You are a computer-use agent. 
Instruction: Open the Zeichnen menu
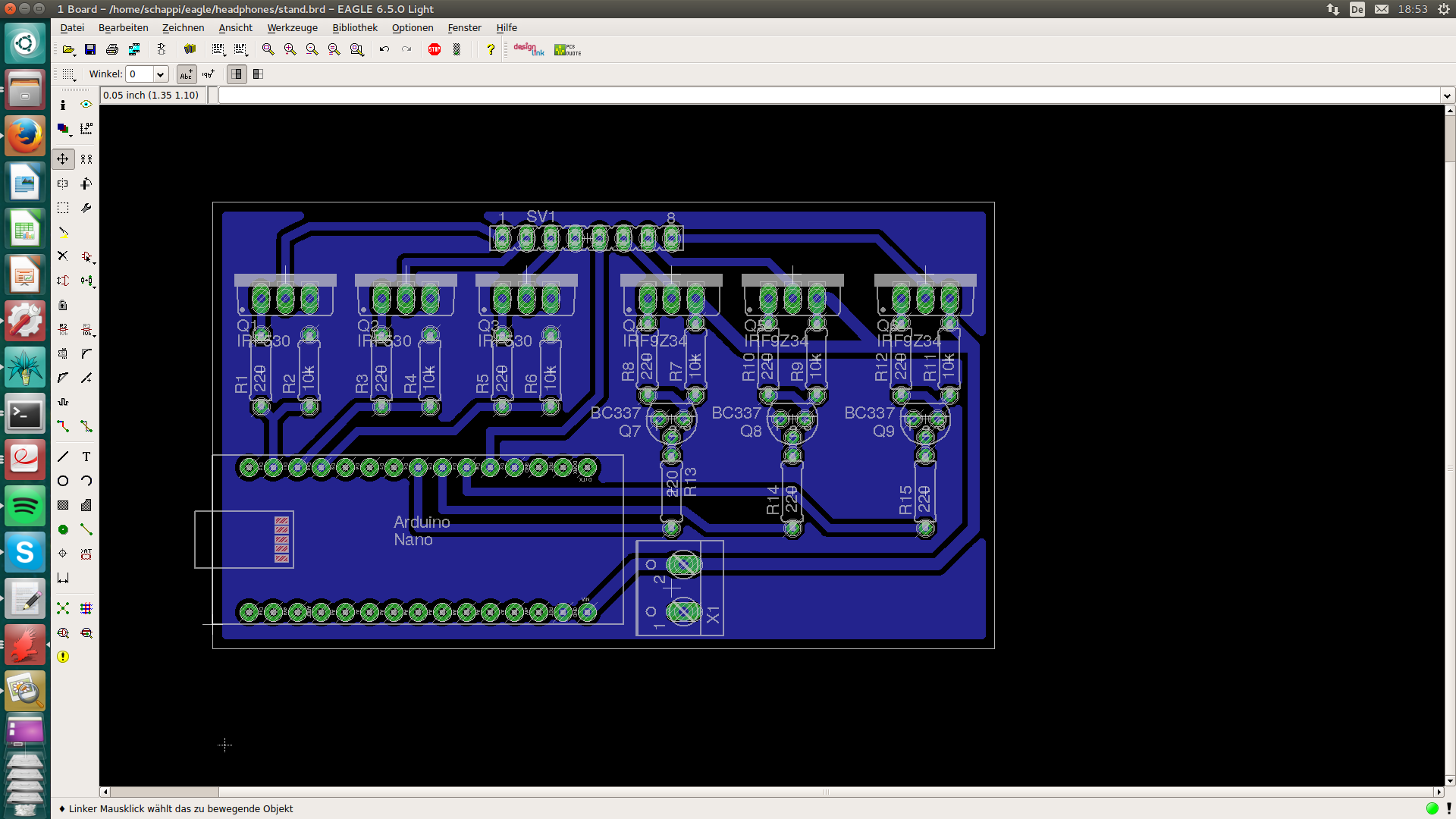coord(183,28)
